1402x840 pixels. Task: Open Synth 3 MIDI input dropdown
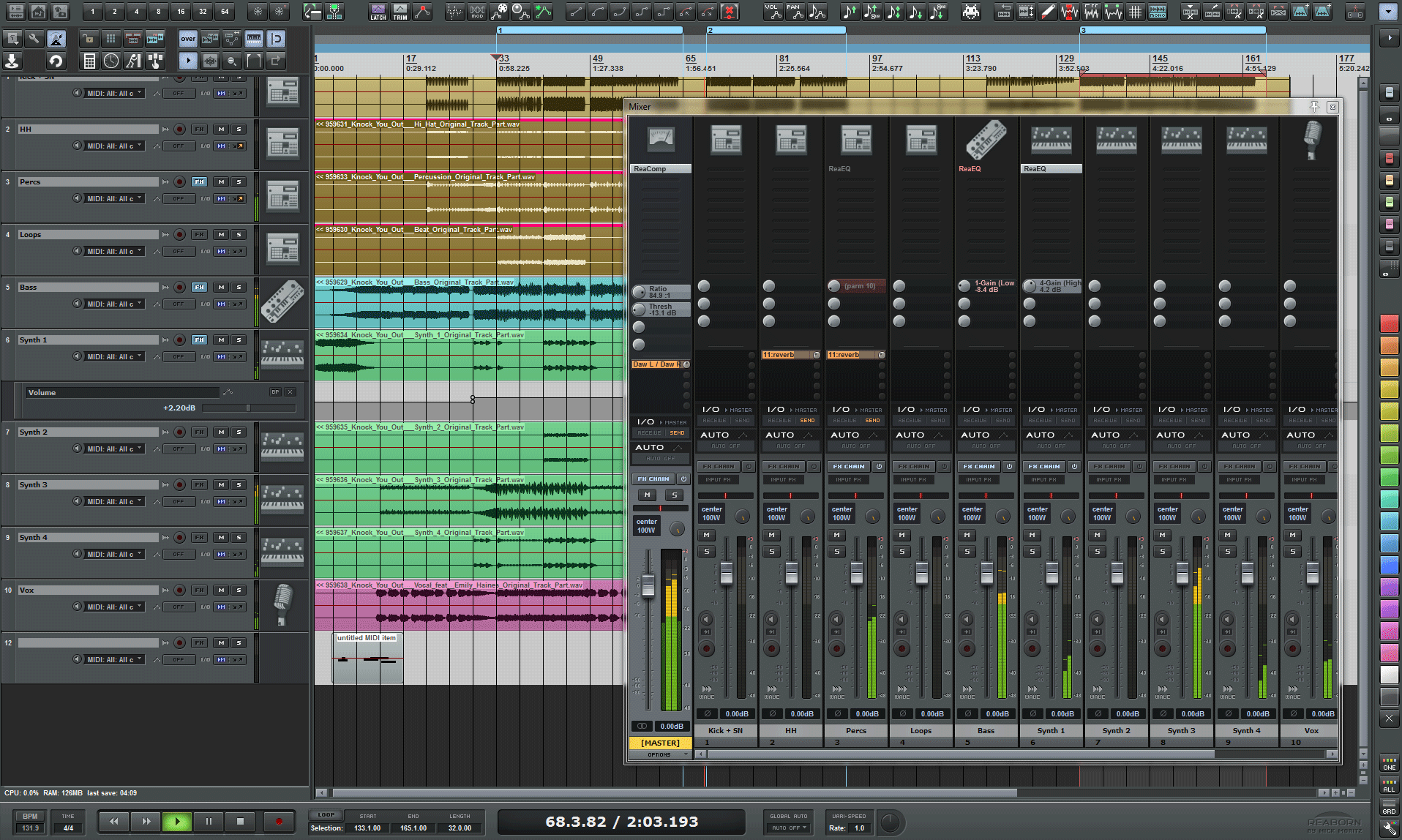pyautogui.click(x=115, y=501)
